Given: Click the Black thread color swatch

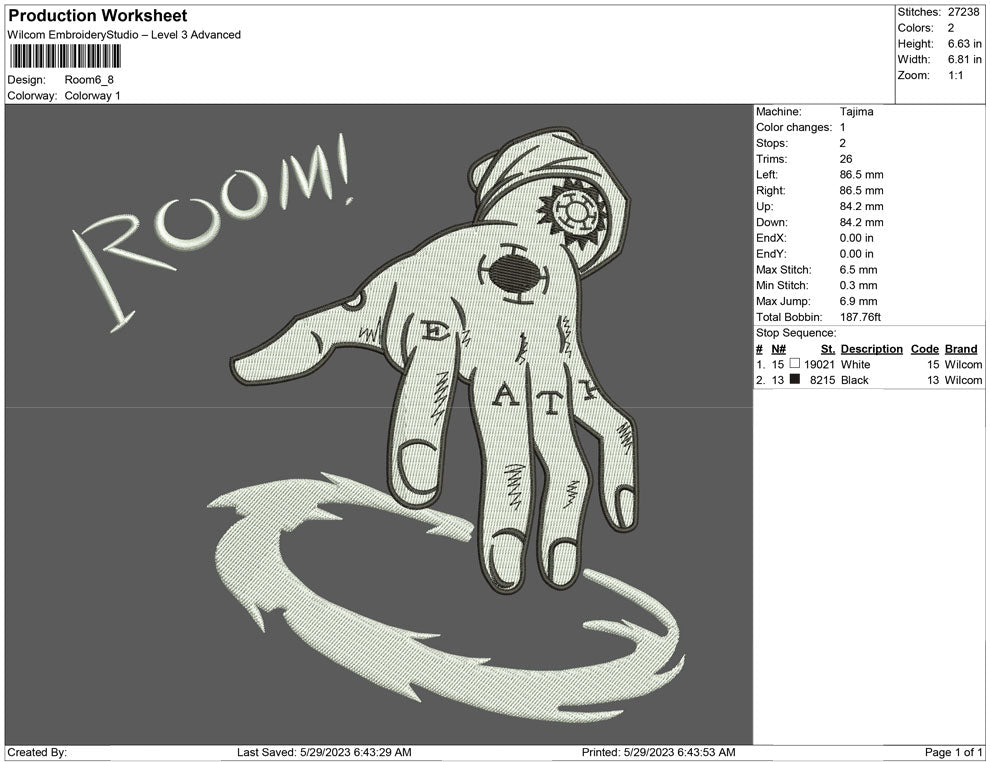Looking at the screenshot, I should (x=795, y=379).
